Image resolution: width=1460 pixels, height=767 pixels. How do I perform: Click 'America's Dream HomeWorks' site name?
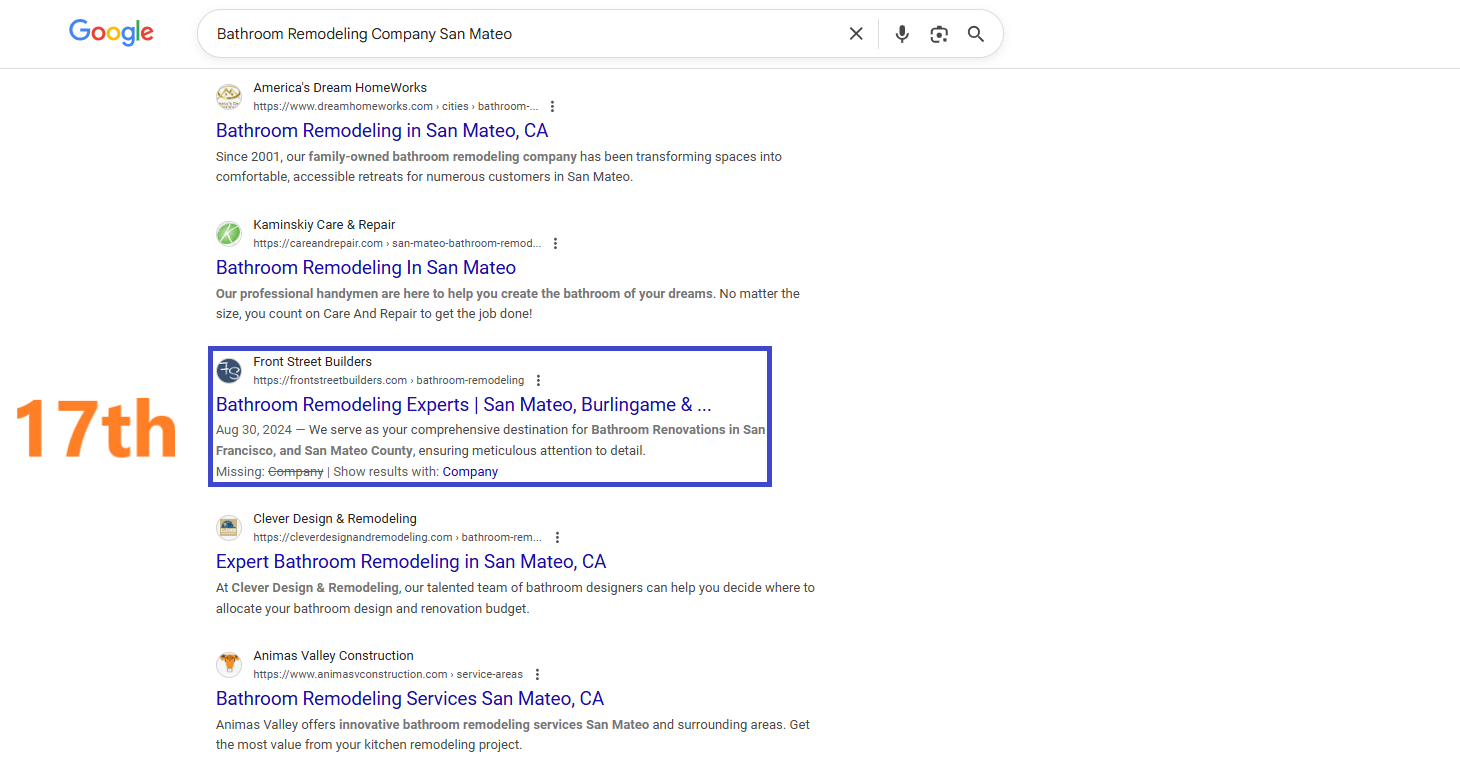pyautogui.click(x=340, y=88)
